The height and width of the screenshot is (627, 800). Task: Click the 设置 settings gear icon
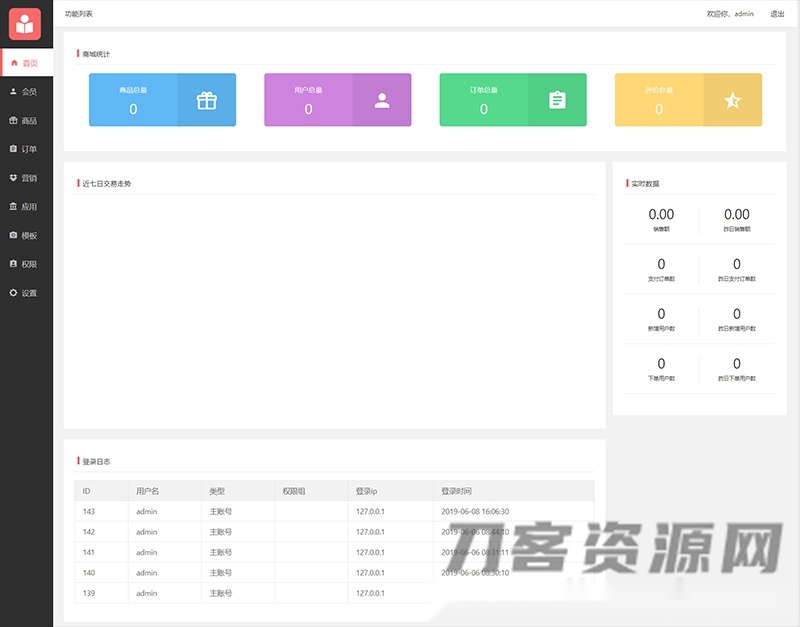(x=14, y=293)
